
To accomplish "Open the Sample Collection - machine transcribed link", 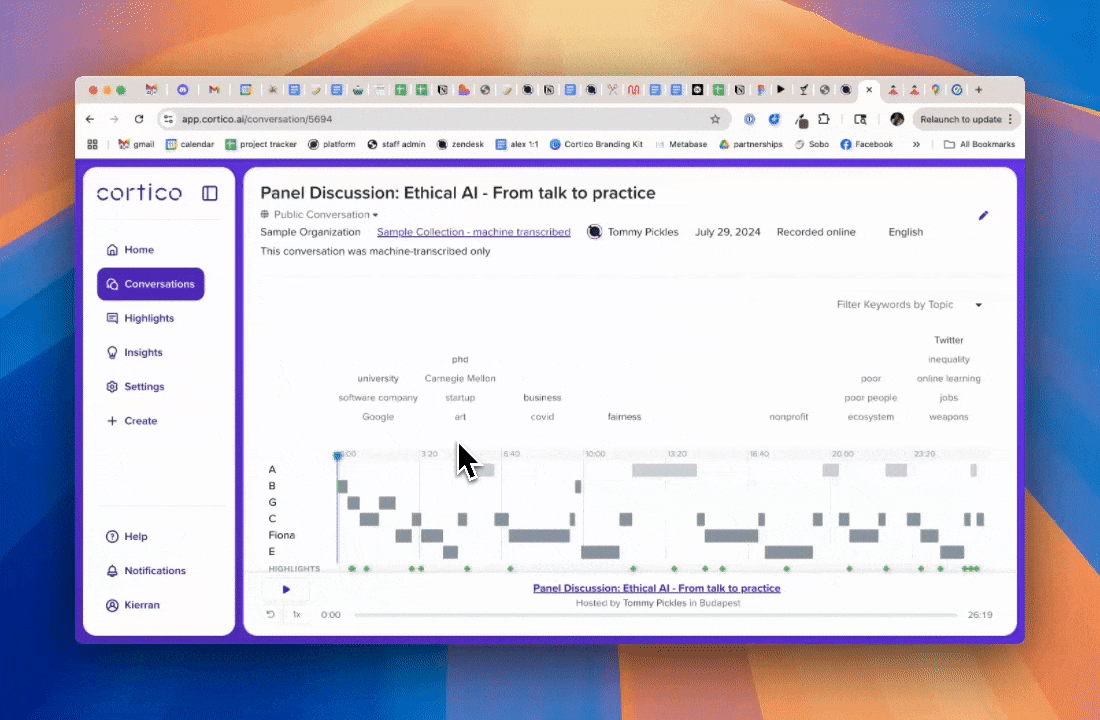I will point(473,232).
